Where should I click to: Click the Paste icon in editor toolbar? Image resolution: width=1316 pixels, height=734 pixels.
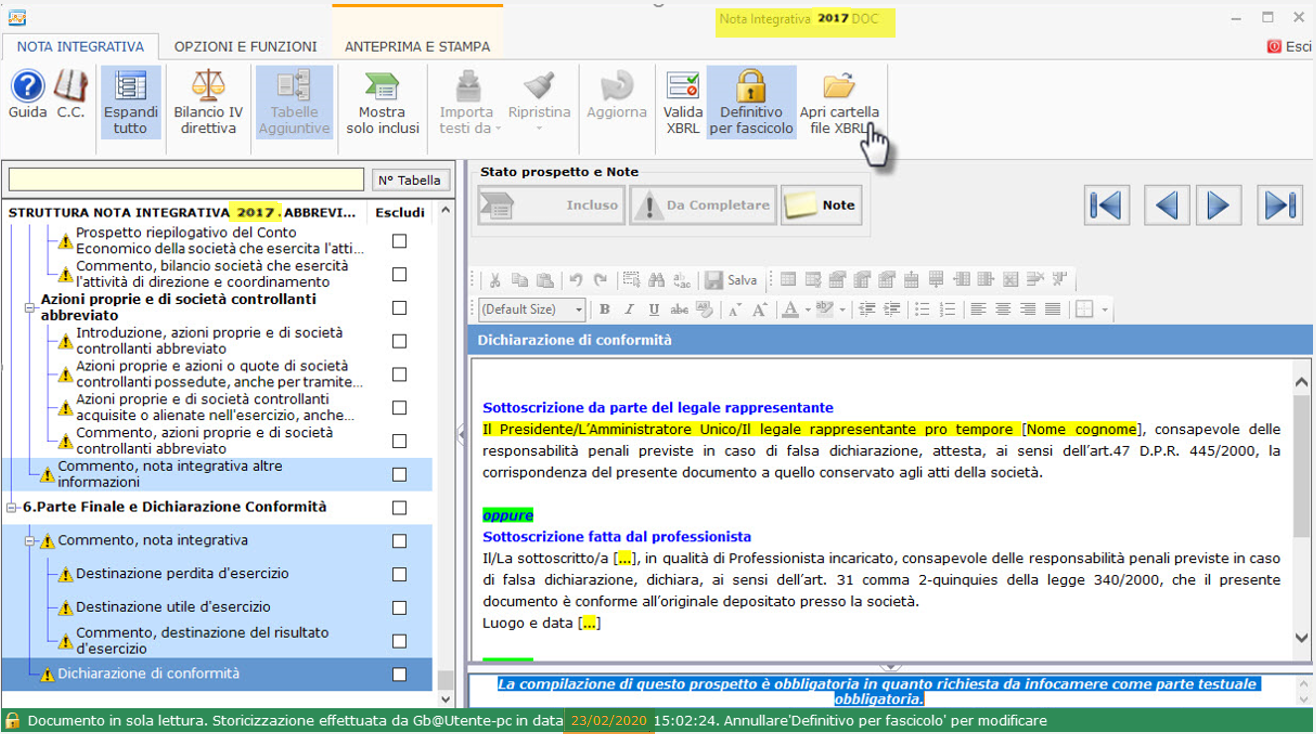(x=544, y=280)
